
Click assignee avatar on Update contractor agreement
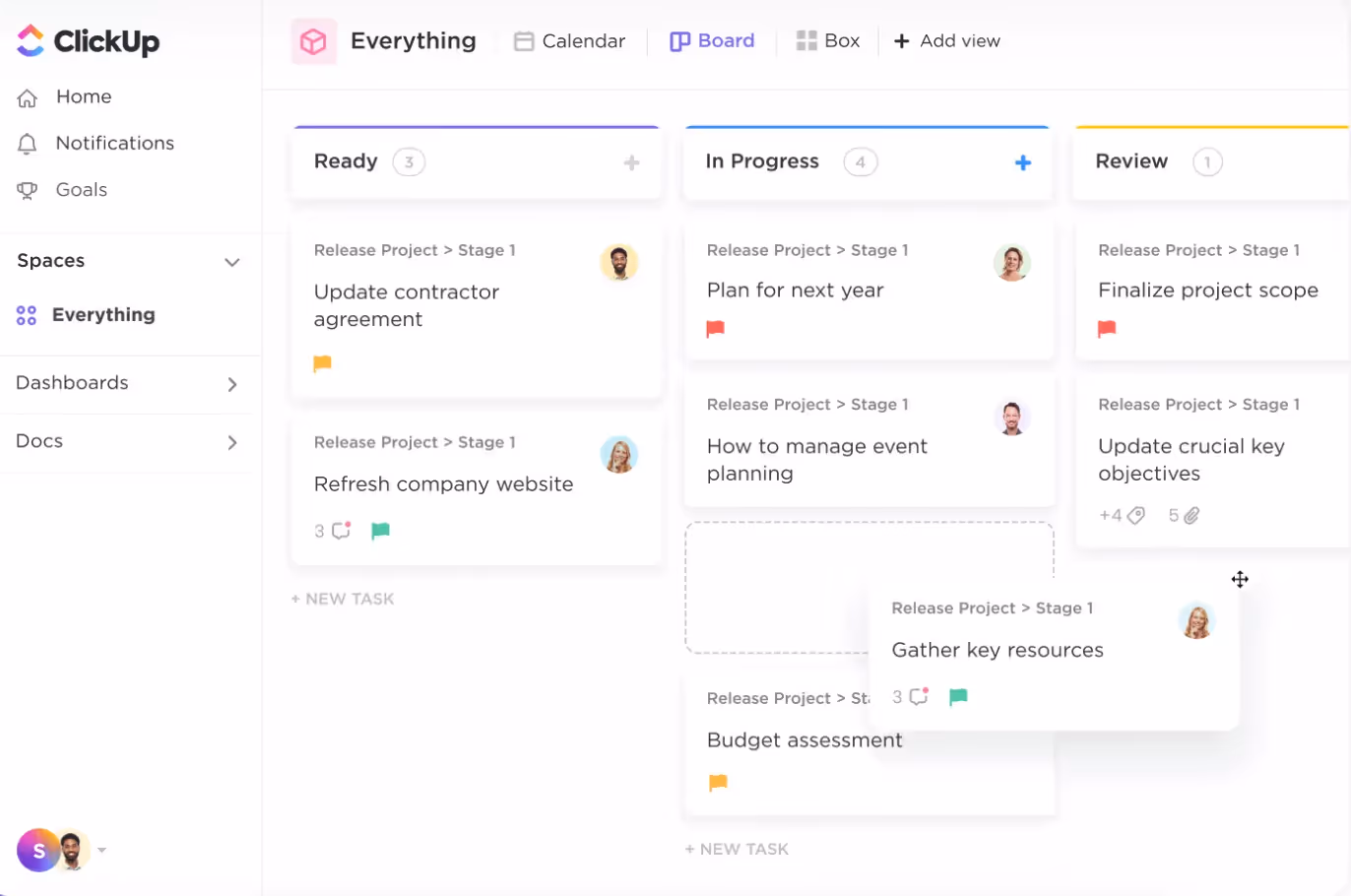click(619, 263)
